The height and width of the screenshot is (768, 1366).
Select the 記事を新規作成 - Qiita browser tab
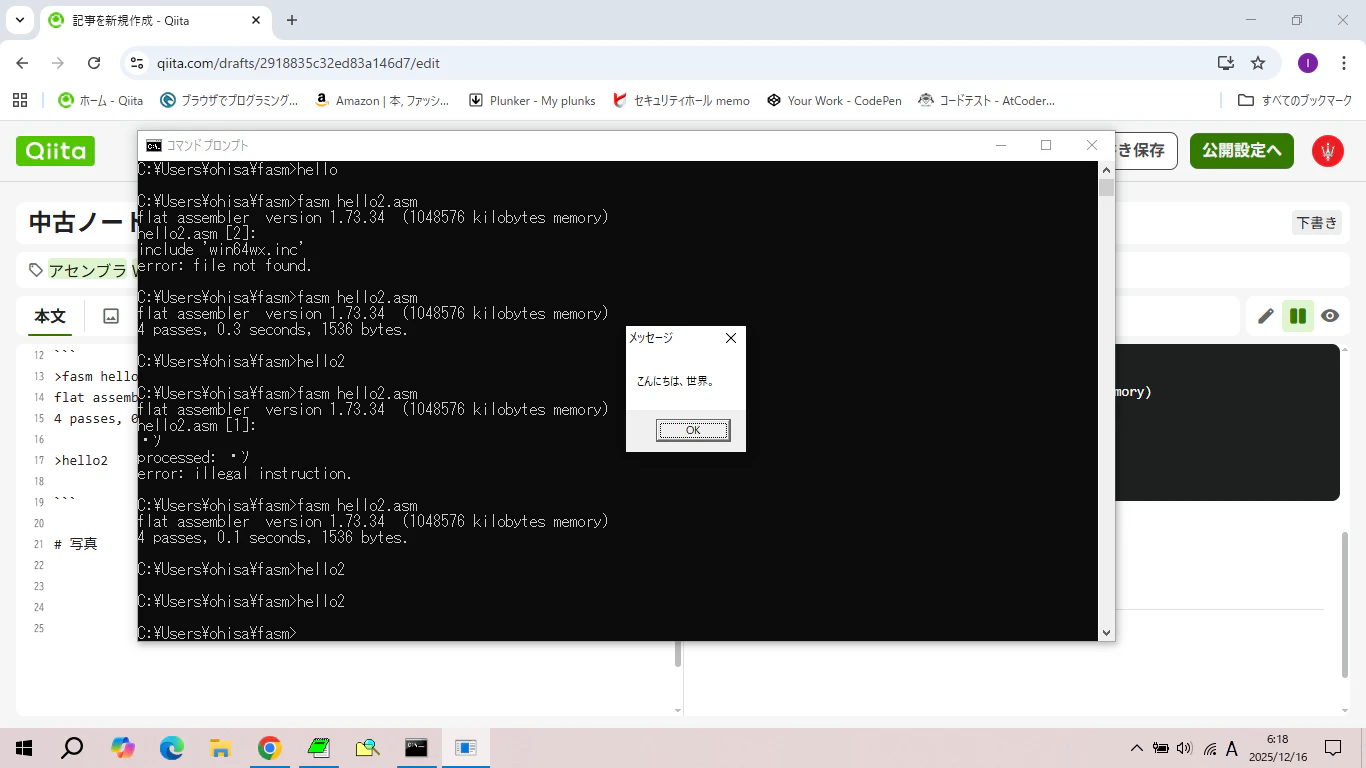tap(154, 20)
